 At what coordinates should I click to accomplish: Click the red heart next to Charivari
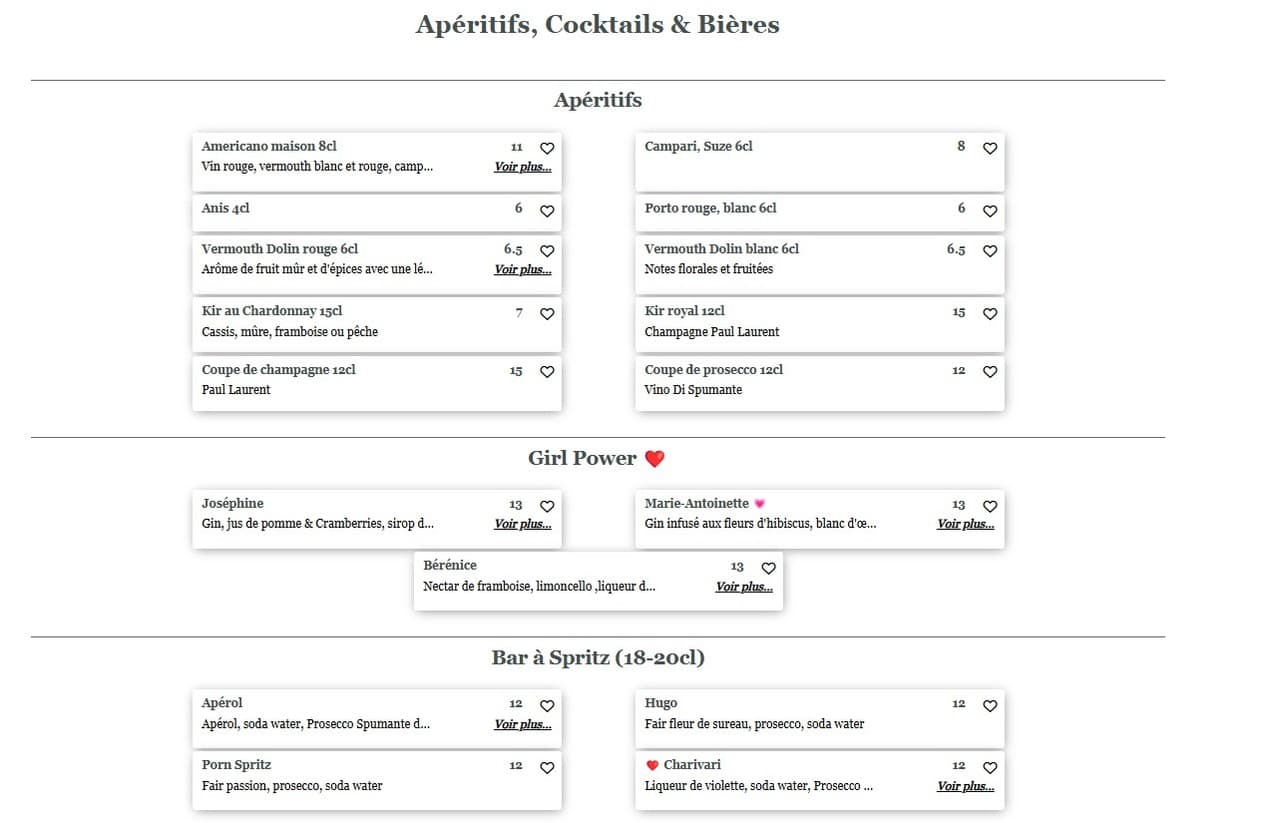coord(654,764)
